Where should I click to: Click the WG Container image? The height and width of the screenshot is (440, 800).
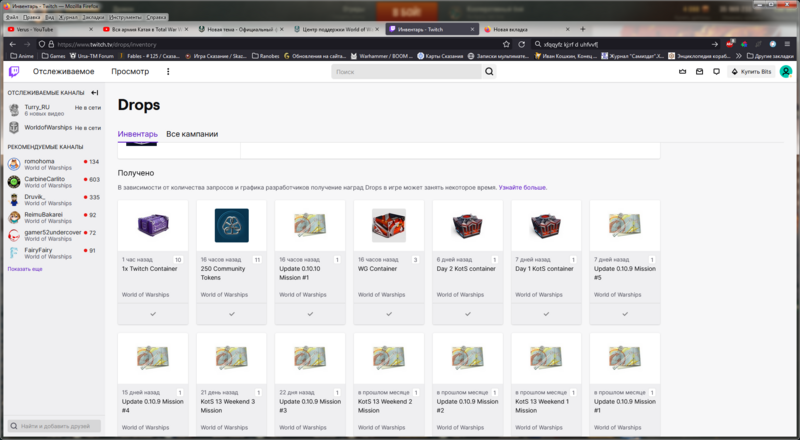pos(389,225)
